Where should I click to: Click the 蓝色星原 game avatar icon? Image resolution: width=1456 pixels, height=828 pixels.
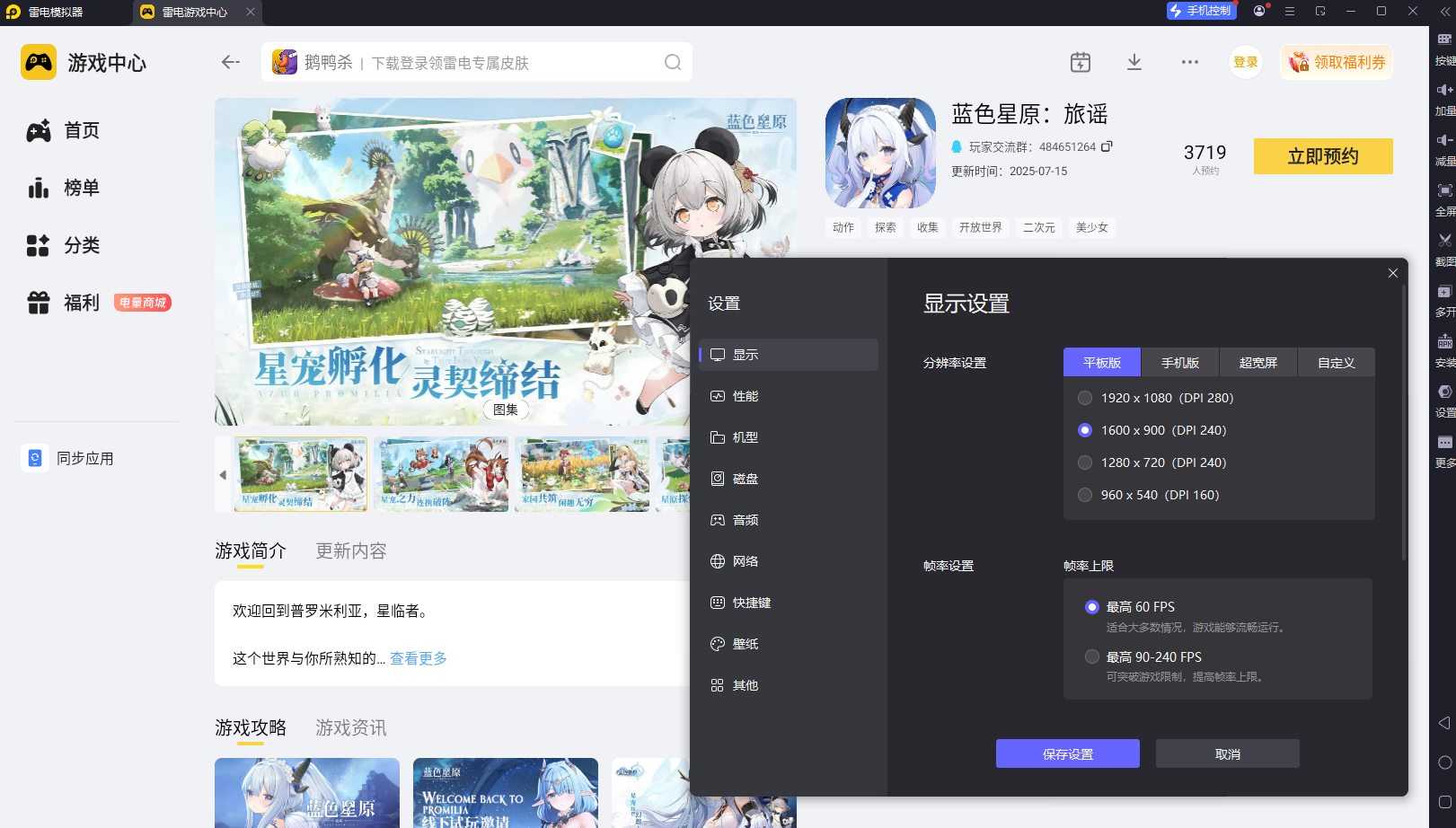[880, 153]
